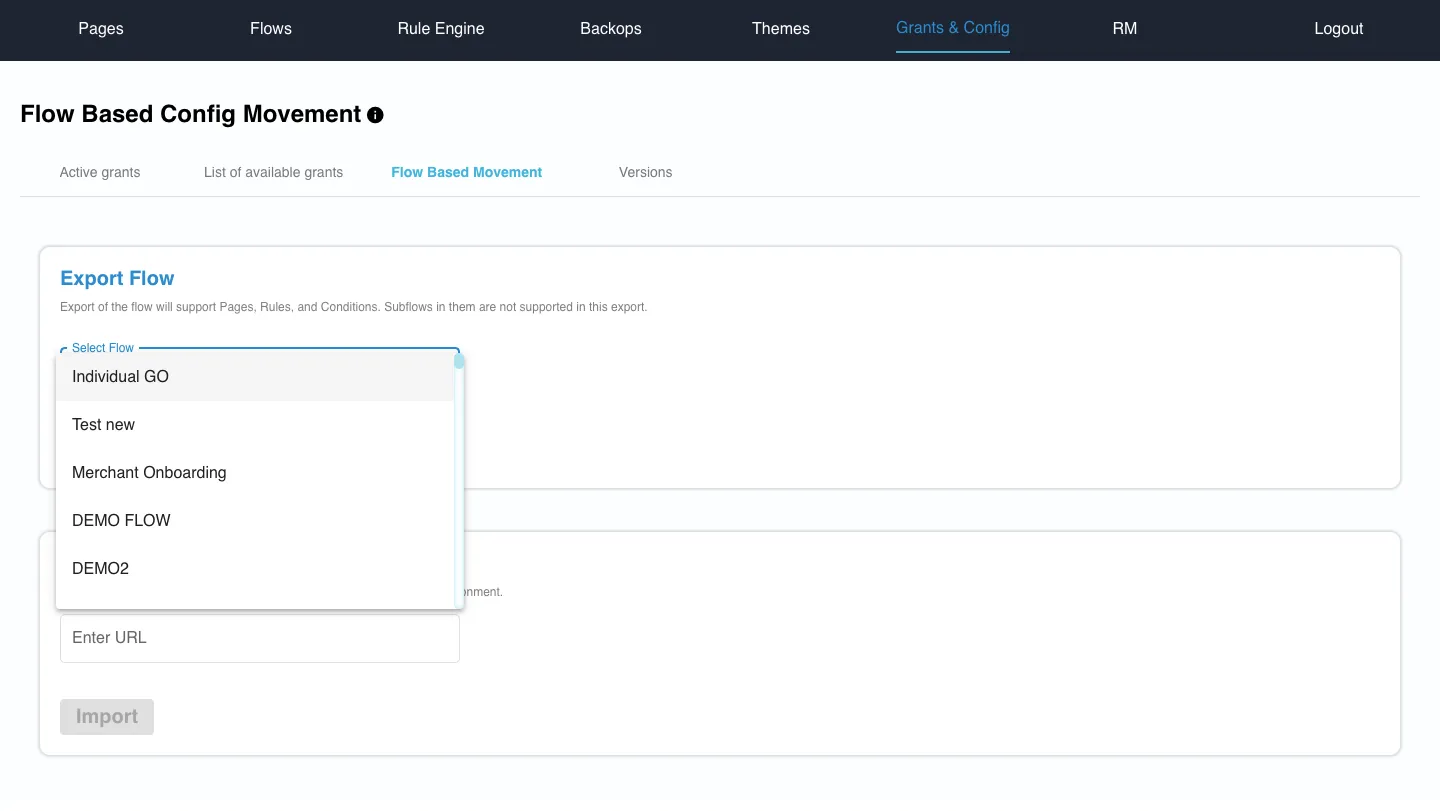
Task: Click the Export Flow heading
Action: pos(117,278)
